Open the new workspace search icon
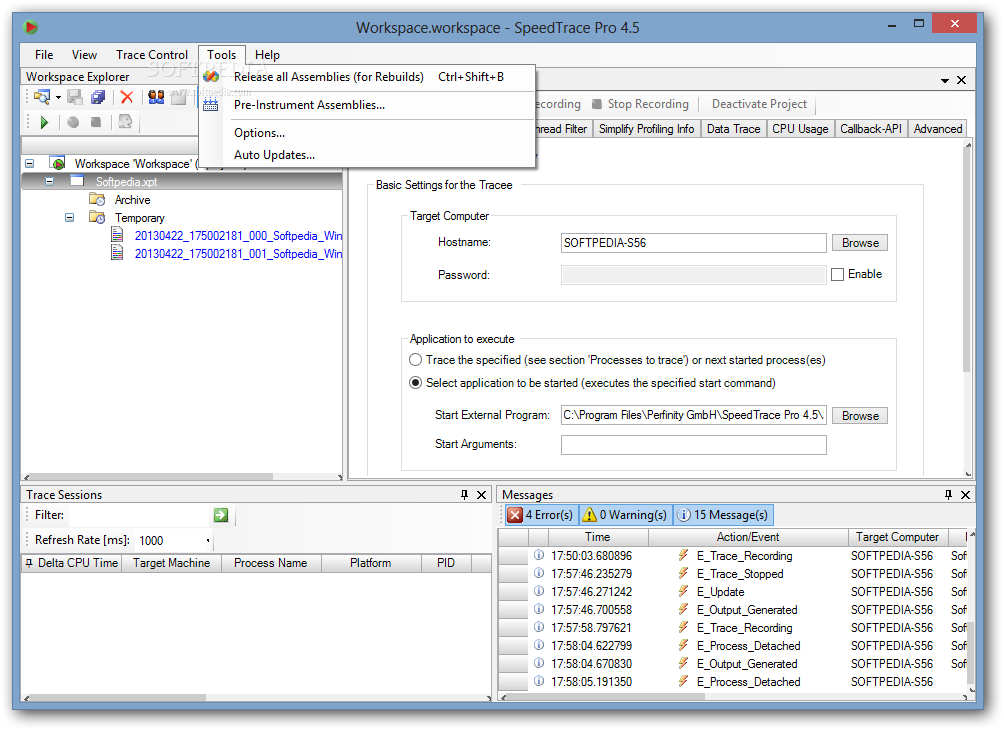 point(42,97)
